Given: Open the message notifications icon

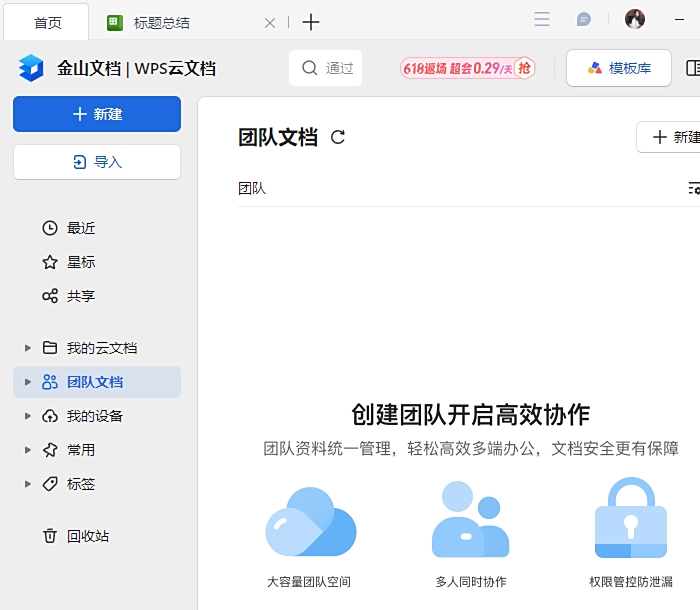Looking at the screenshot, I should [584, 20].
